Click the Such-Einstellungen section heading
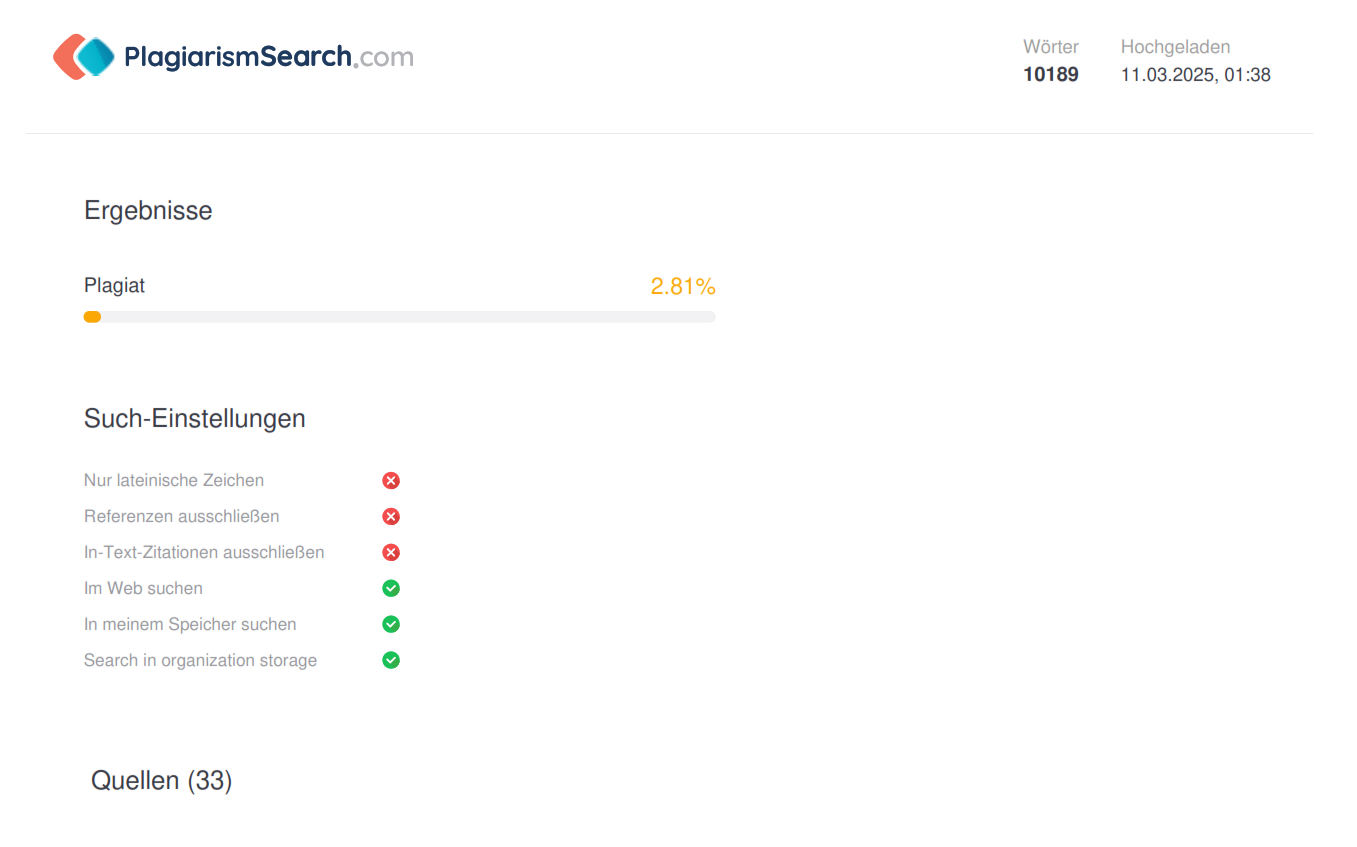1357x847 pixels. click(194, 419)
